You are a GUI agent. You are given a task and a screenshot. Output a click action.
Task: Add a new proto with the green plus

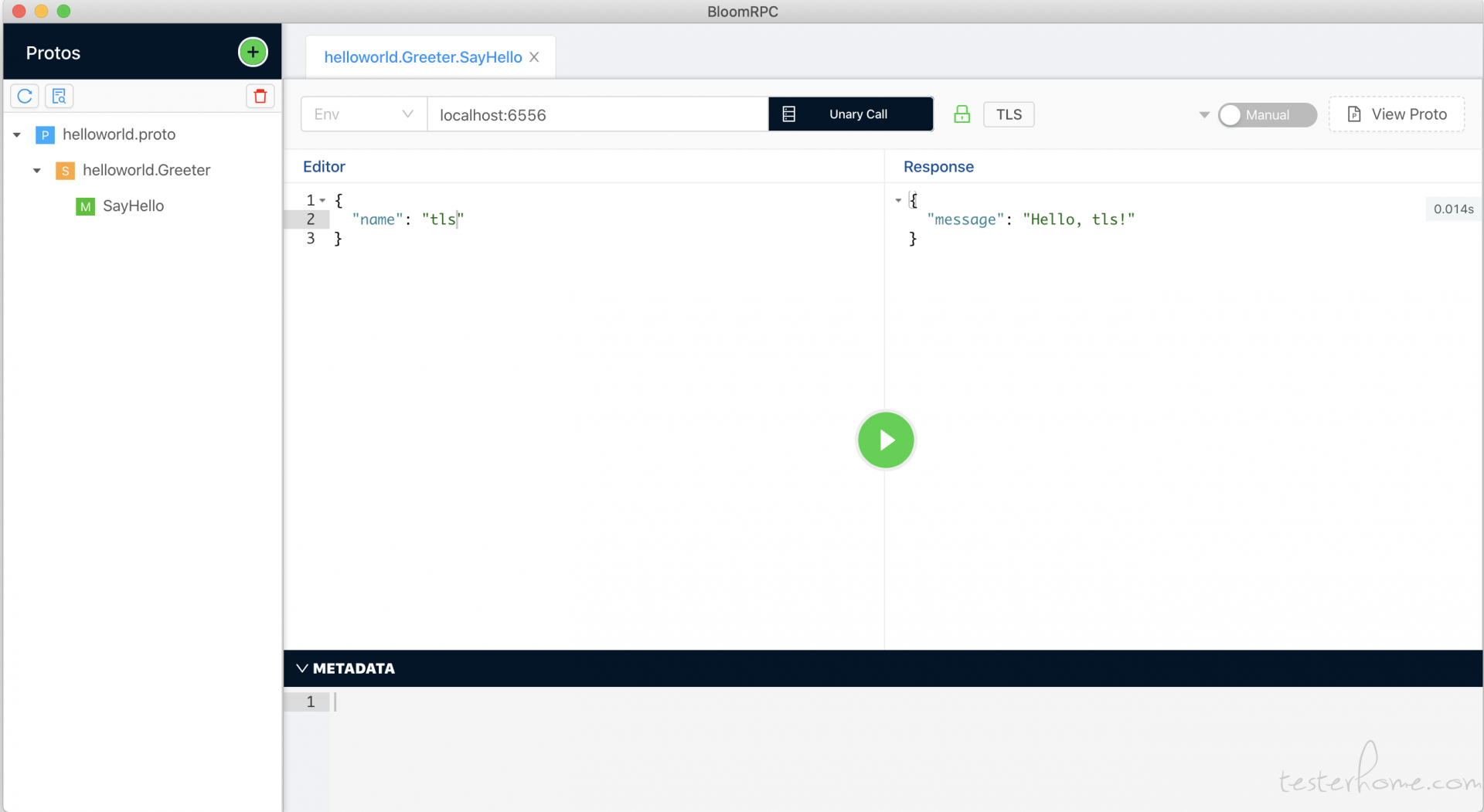[x=253, y=53]
